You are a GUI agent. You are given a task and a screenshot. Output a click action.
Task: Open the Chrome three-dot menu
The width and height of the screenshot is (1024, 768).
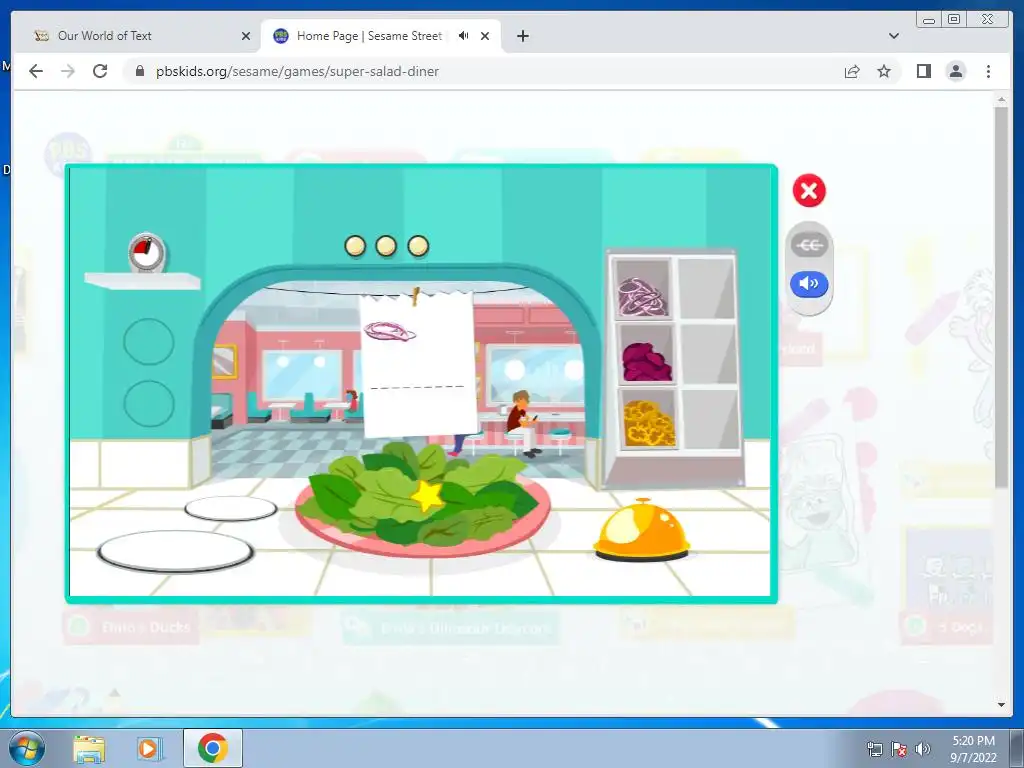988,71
